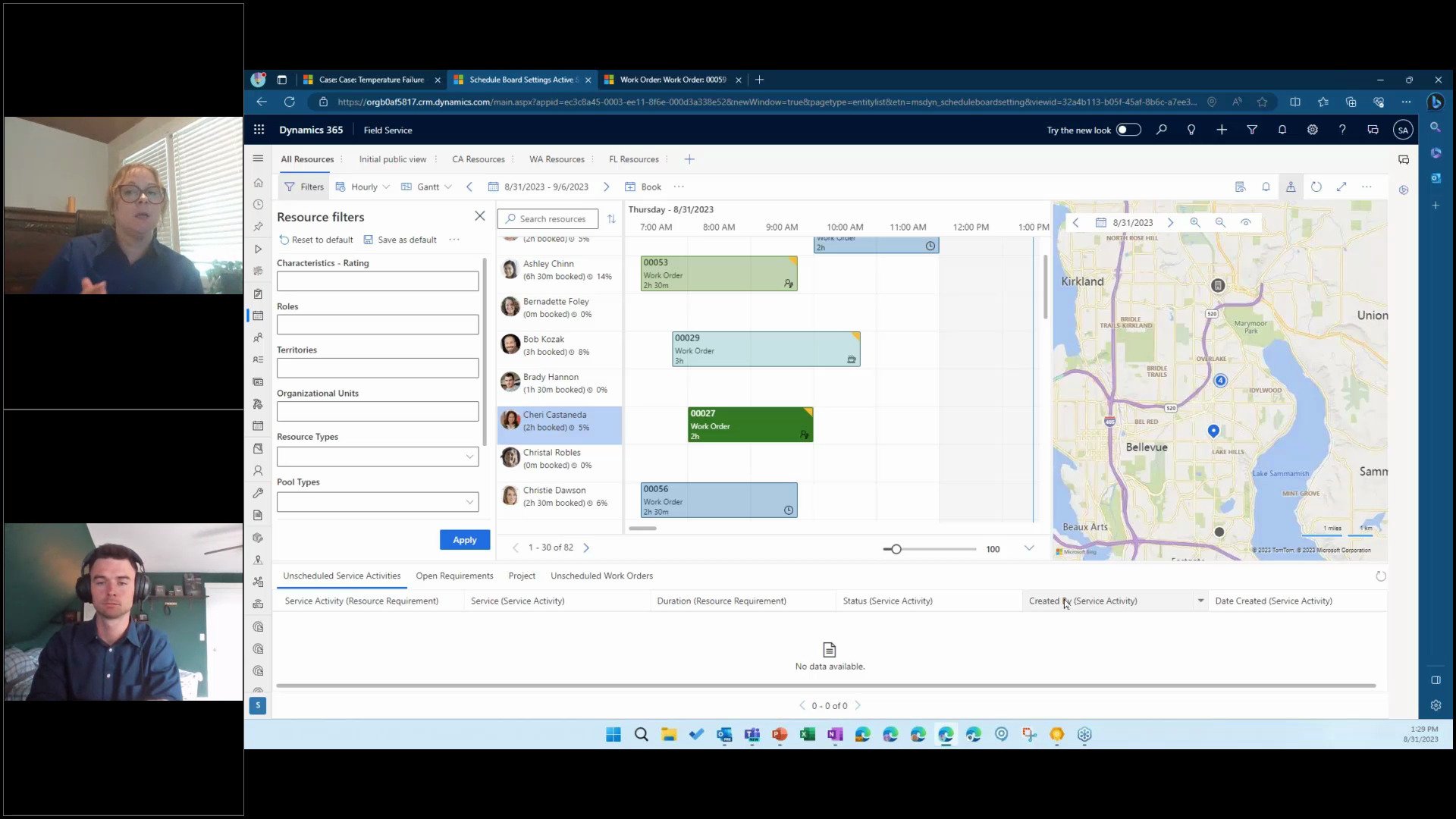Image resolution: width=1456 pixels, height=819 pixels.
Task: Open the map pin toggle on schedule board toolbar
Action: point(1291,187)
